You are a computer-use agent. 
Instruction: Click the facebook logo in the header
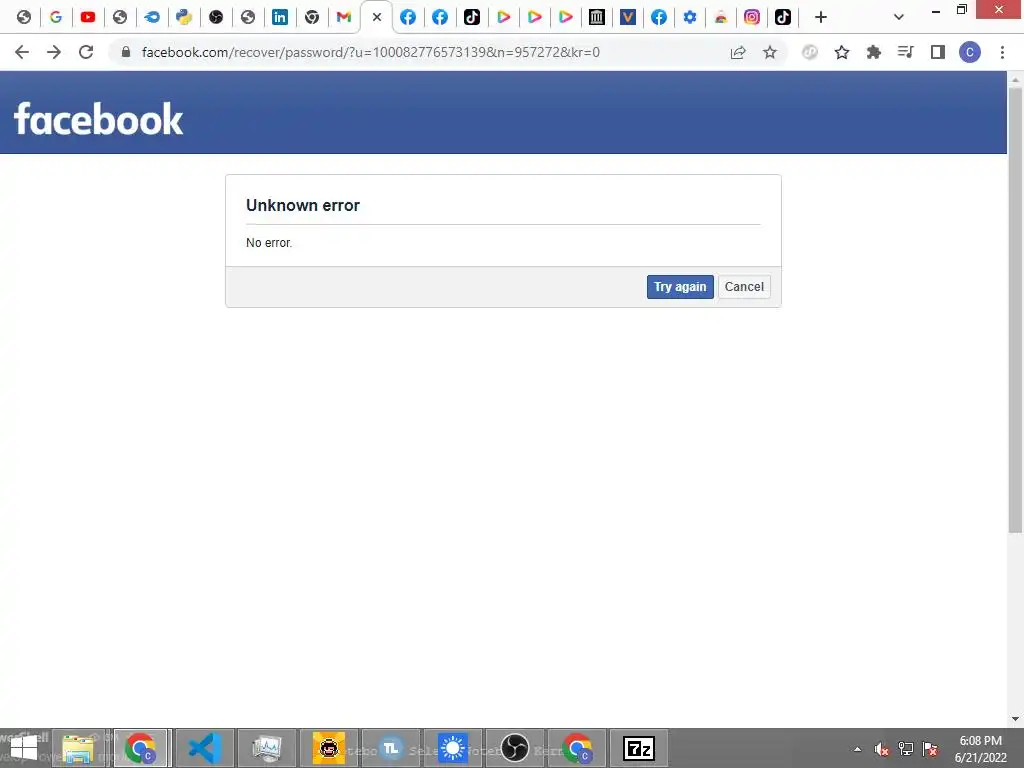99,119
